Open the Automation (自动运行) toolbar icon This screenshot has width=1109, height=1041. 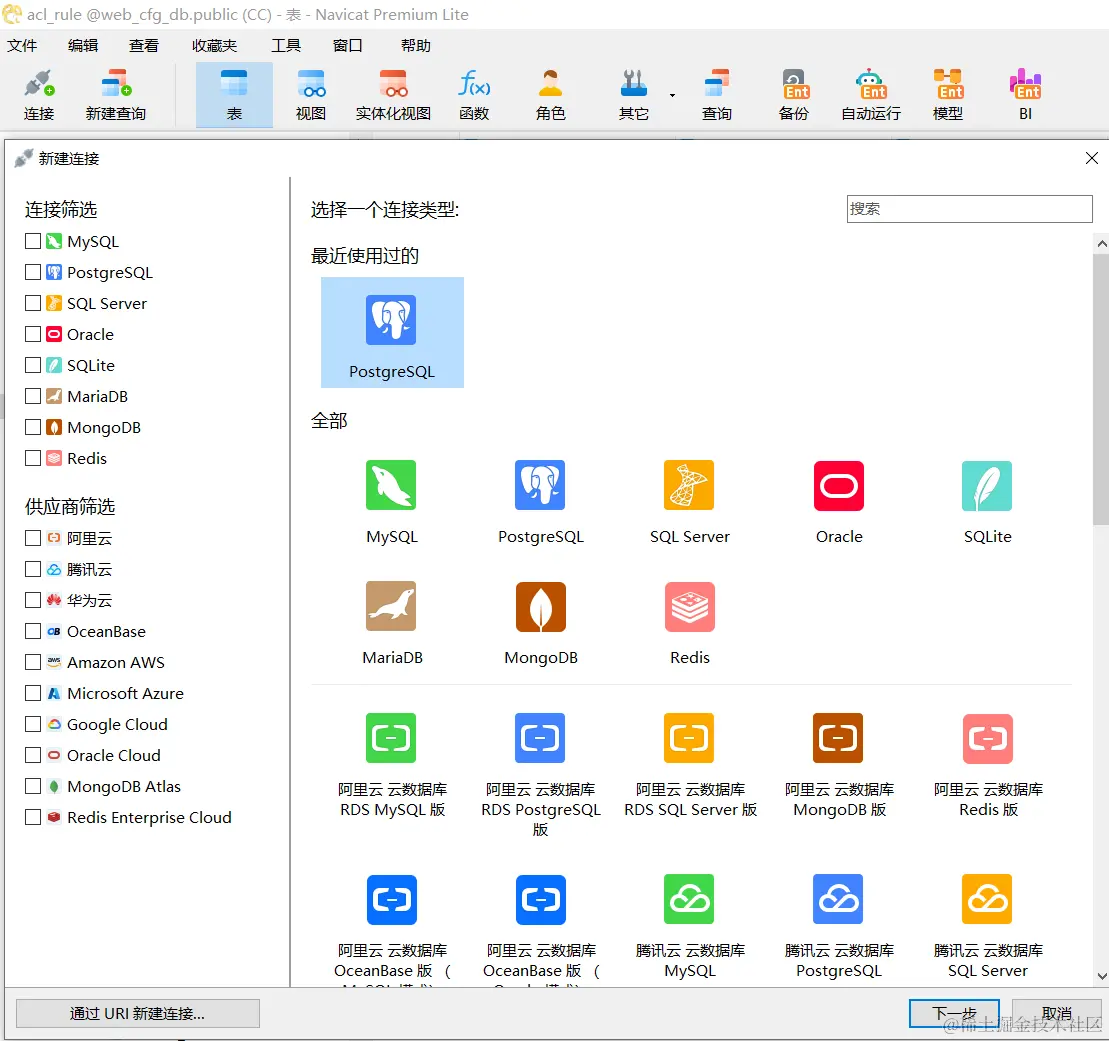click(871, 95)
